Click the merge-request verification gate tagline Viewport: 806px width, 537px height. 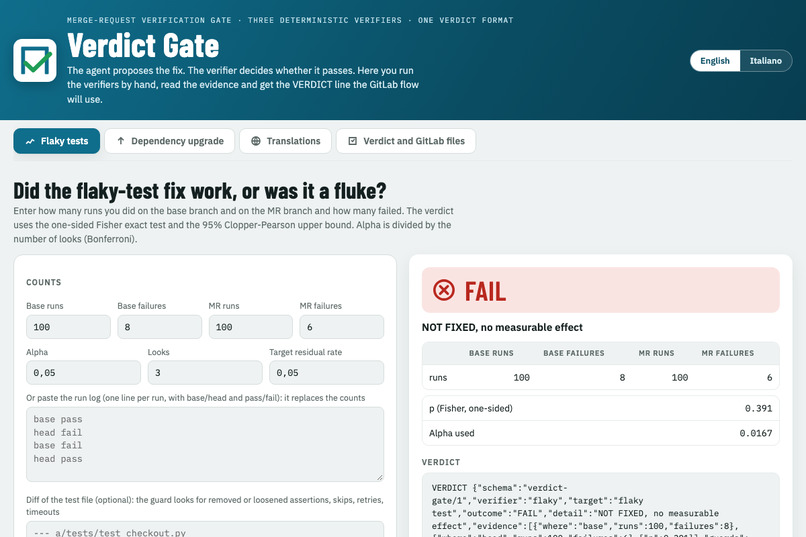pos(290,20)
